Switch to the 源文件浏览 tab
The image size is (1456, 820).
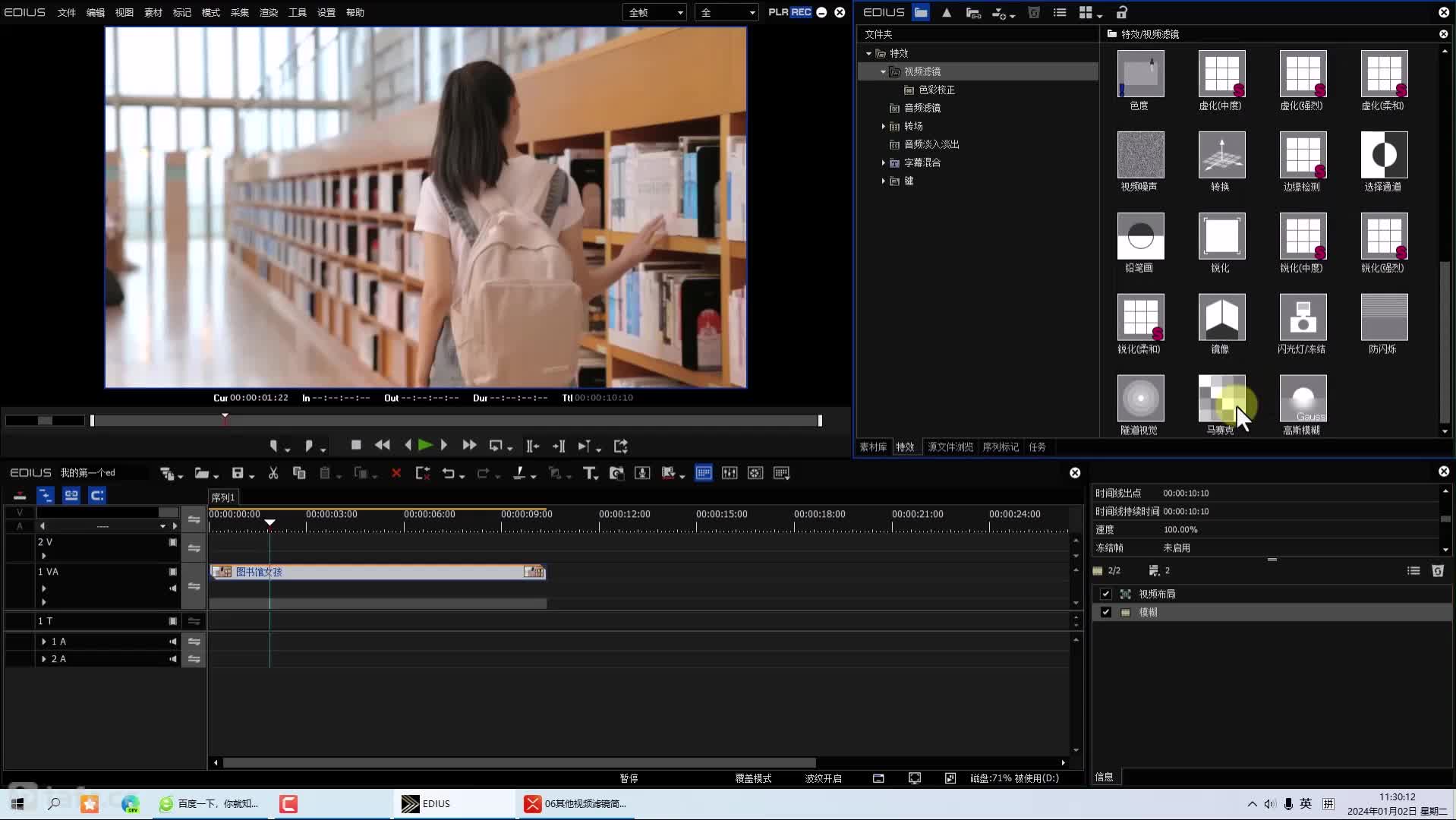[x=950, y=447]
